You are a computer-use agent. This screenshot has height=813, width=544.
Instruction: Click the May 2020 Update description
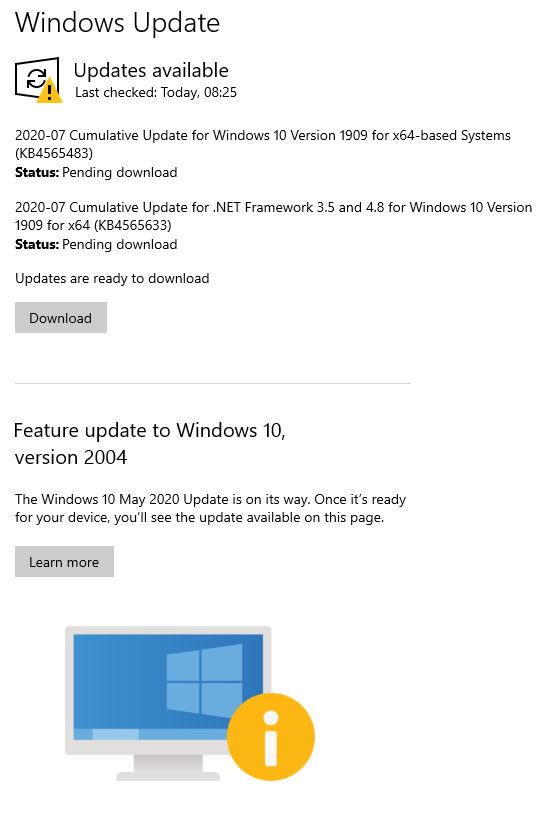pyautogui.click(x=210, y=508)
